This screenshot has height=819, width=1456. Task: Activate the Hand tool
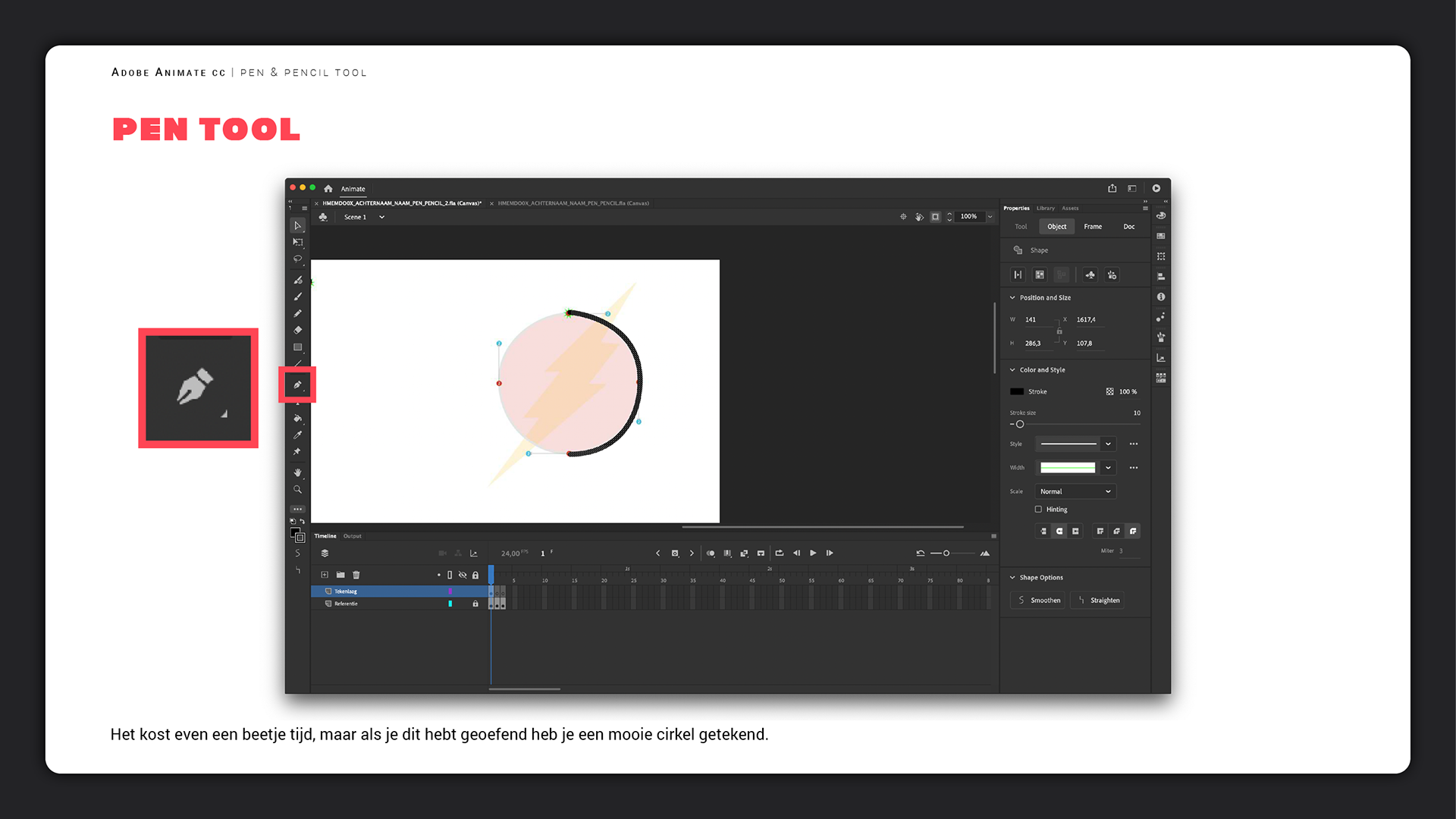pos(297,472)
